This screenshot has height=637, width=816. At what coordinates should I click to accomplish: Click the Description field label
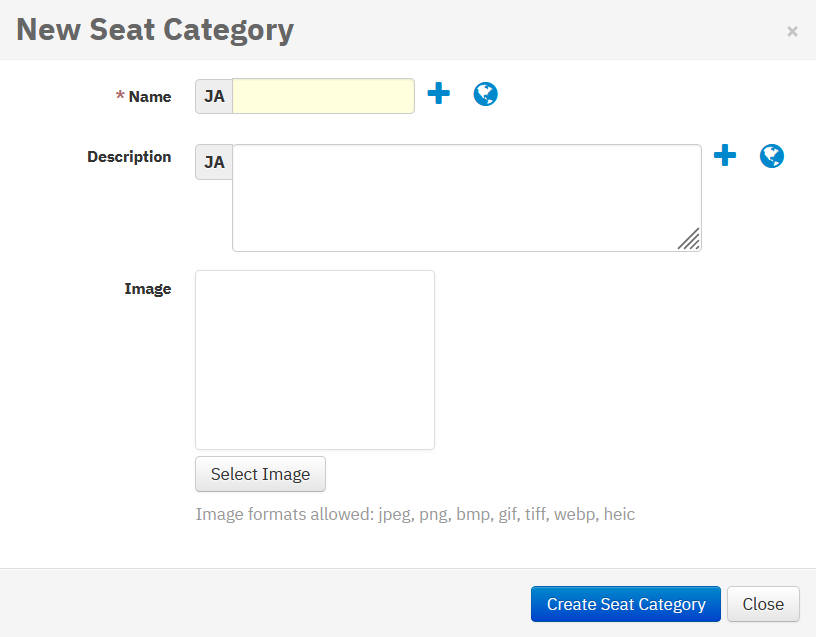pos(129,157)
